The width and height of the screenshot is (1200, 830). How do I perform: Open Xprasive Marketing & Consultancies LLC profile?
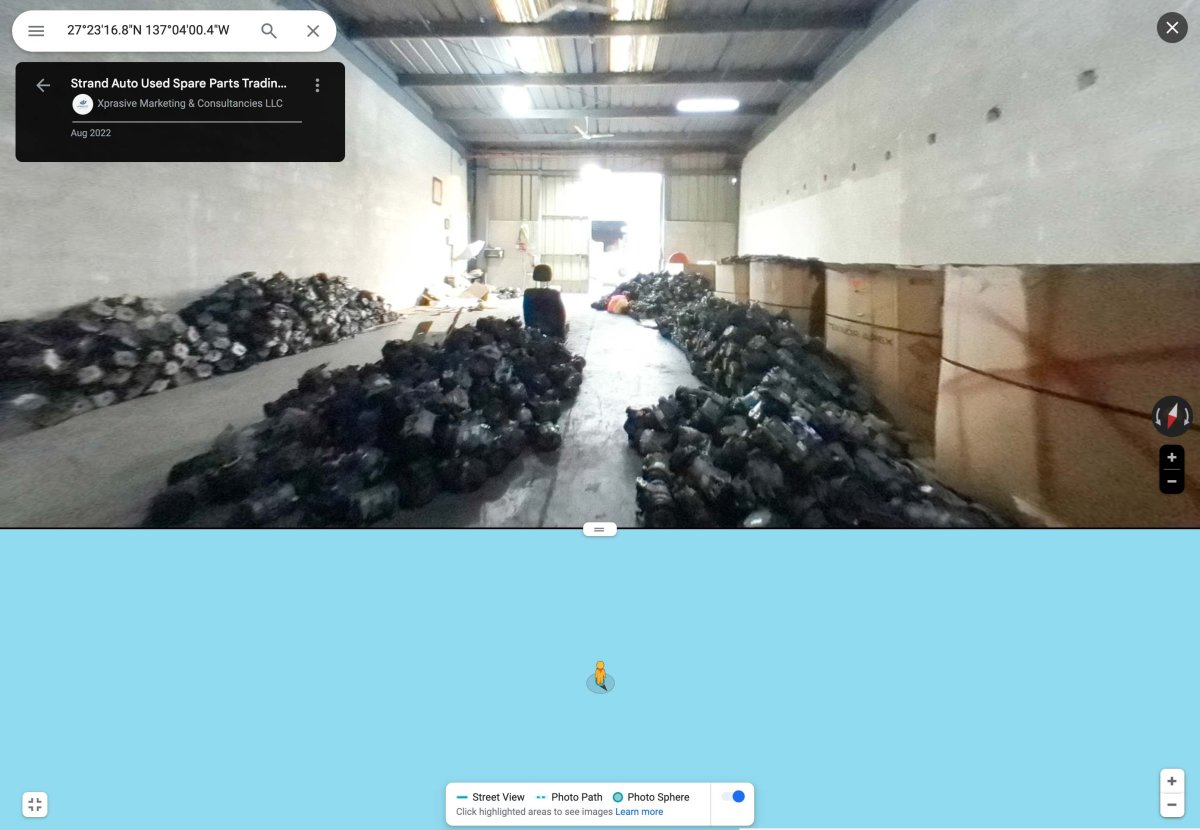189,104
